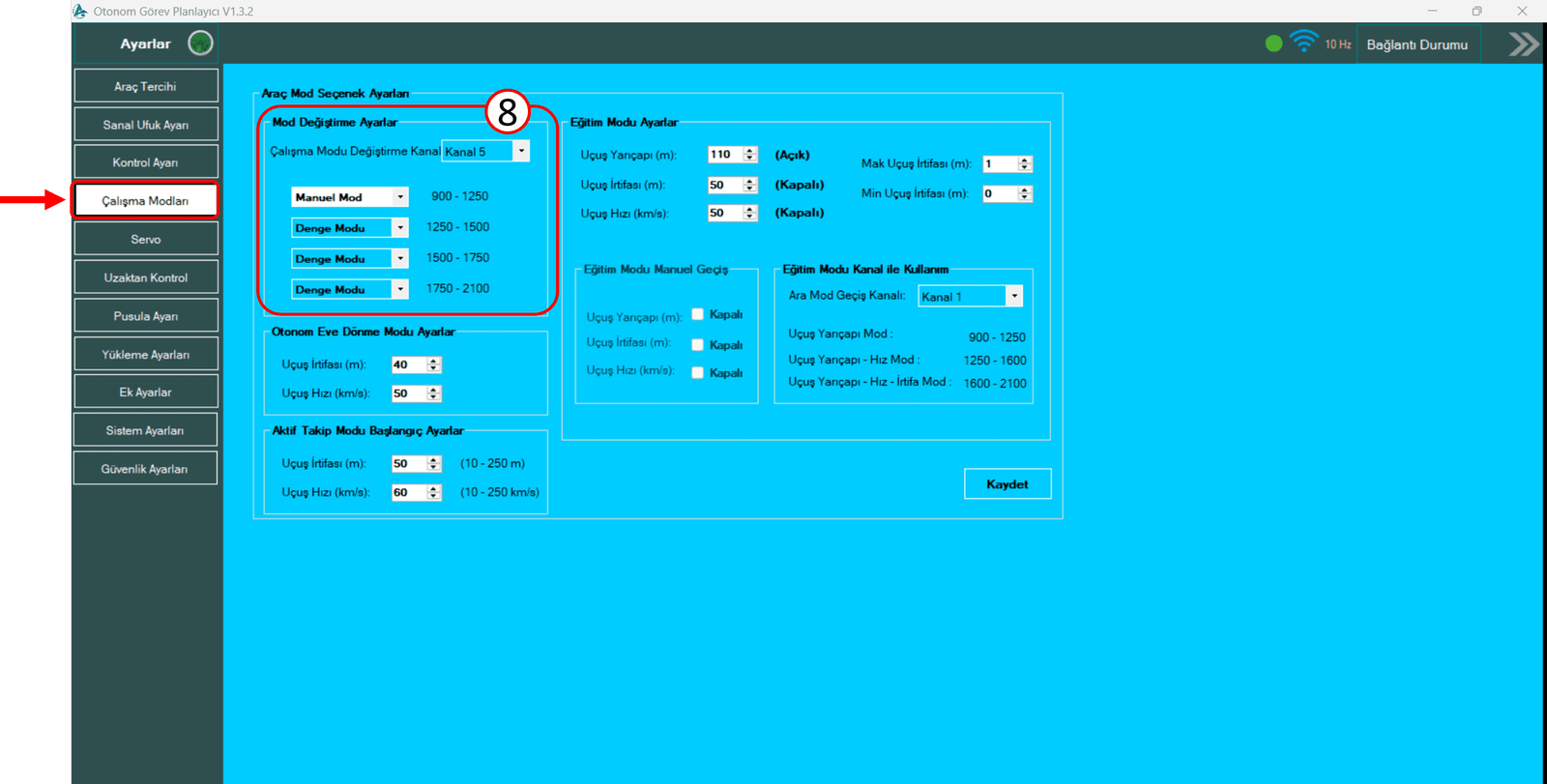
Task: Open Pusula Ayarı page
Action: [146, 316]
